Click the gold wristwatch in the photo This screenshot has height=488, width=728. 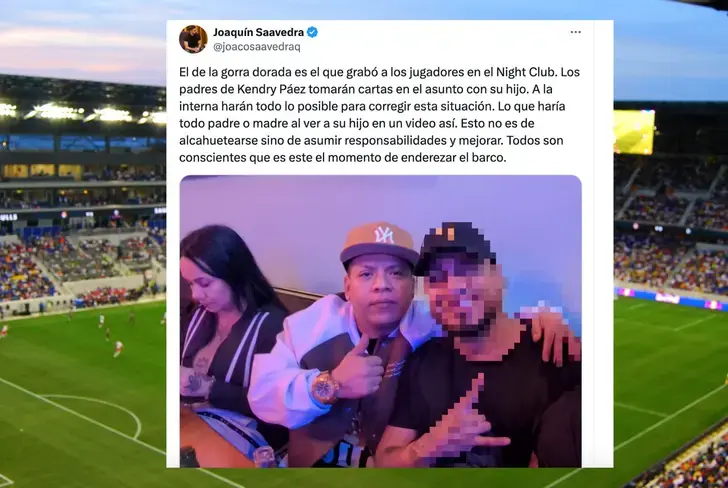(x=325, y=387)
